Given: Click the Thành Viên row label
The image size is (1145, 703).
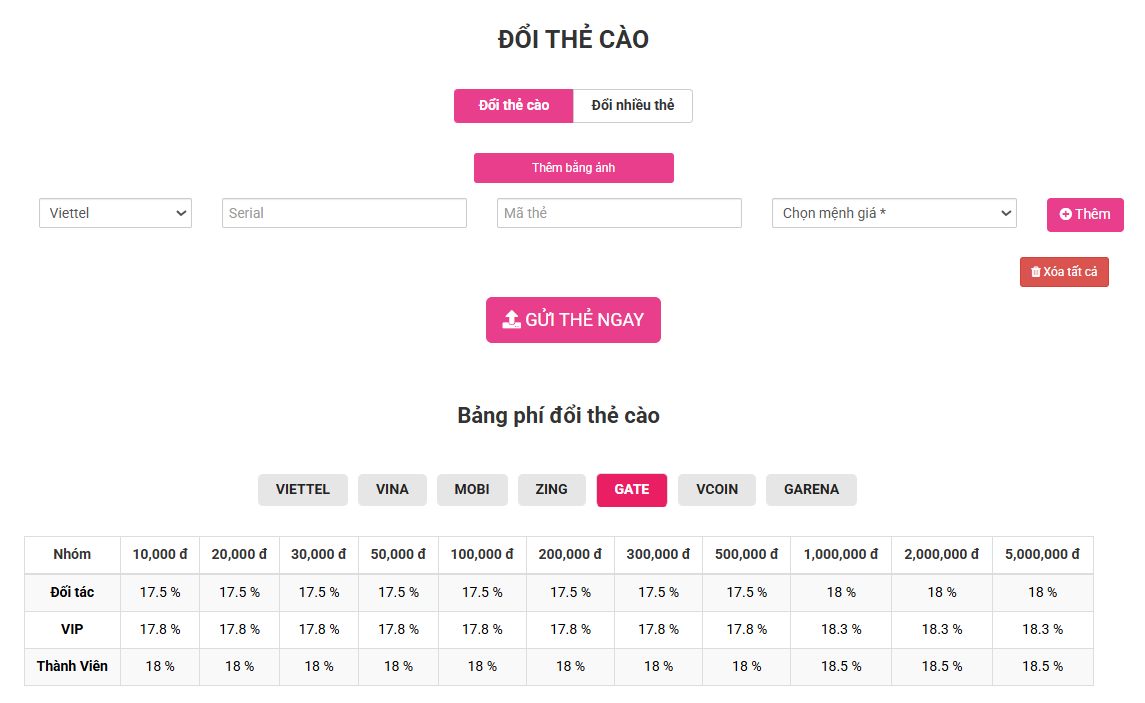Looking at the screenshot, I should pyautogui.click(x=72, y=666).
